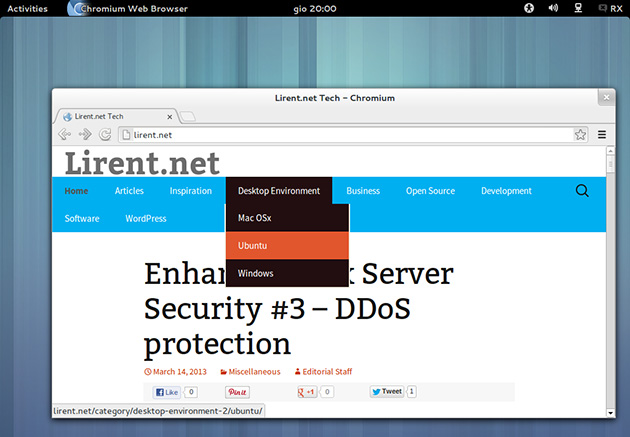The image size is (630, 437).
Task: Open the Software navigation item
Action: click(x=82, y=218)
